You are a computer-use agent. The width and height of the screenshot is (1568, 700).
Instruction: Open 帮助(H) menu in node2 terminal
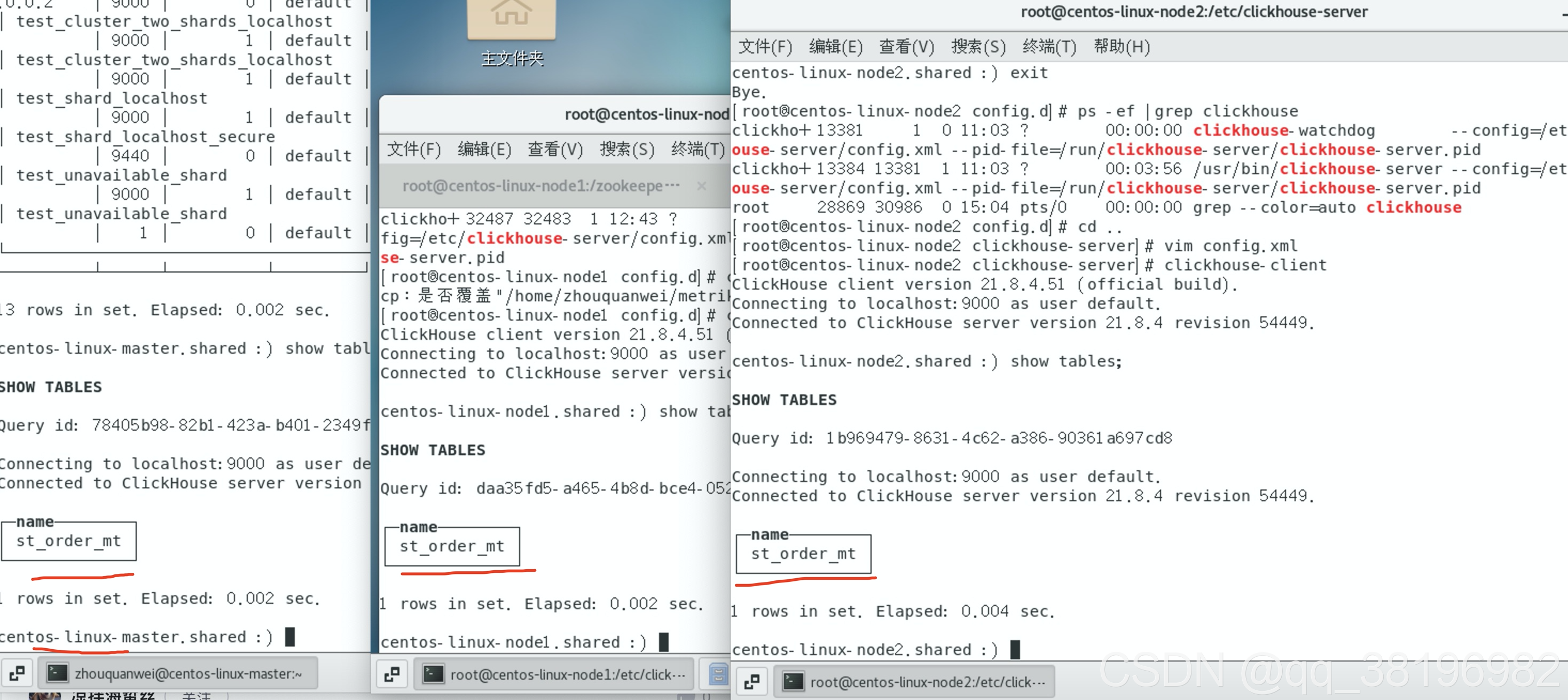pyautogui.click(x=1121, y=47)
